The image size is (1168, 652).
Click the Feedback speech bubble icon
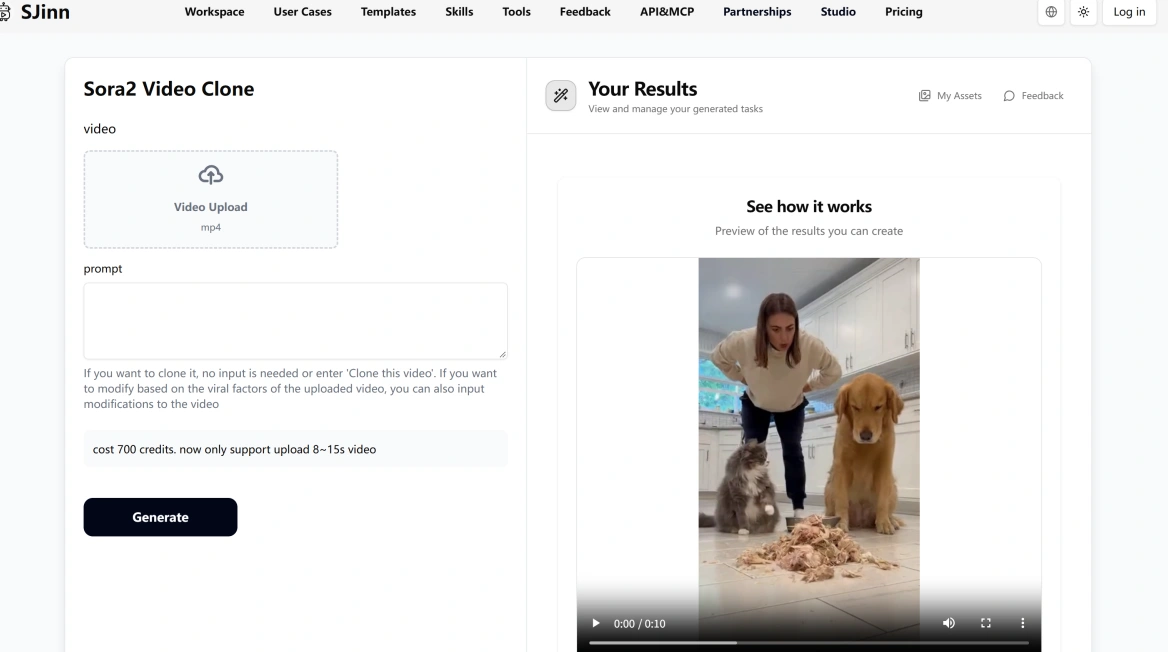click(1009, 95)
